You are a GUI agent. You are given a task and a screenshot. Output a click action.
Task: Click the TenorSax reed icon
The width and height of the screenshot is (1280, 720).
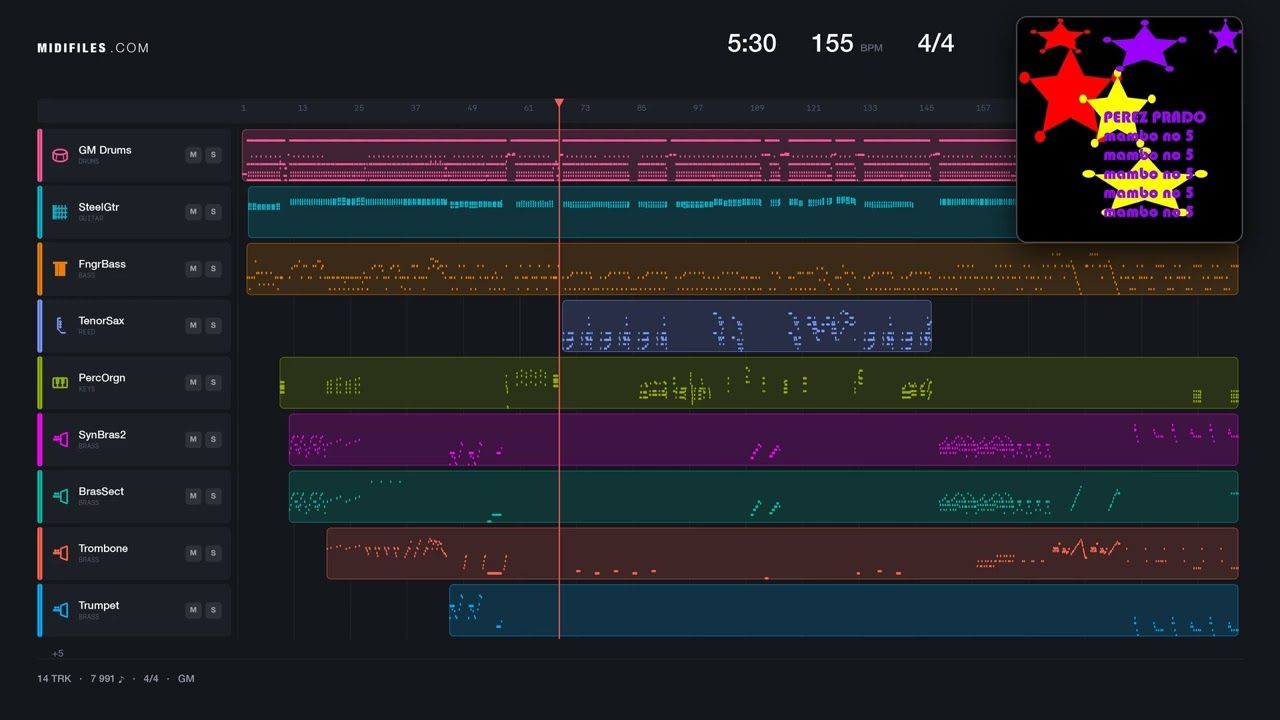click(59, 326)
